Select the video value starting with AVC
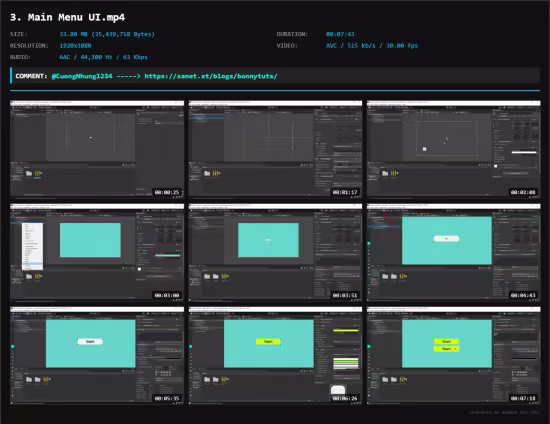550x424 pixels. (x=372, y=46)
